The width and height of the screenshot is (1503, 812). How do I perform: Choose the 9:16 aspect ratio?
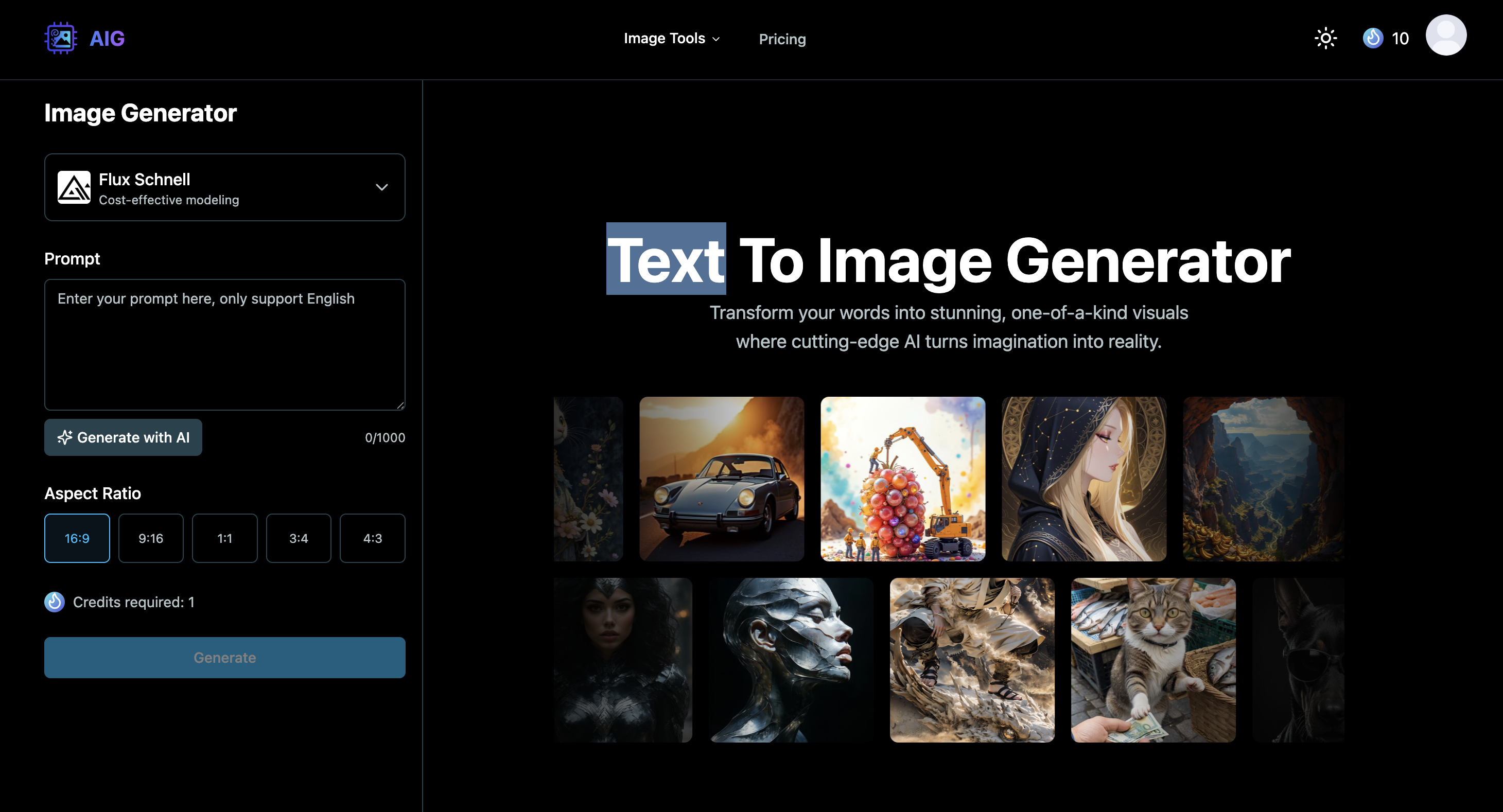coord(150,538)
